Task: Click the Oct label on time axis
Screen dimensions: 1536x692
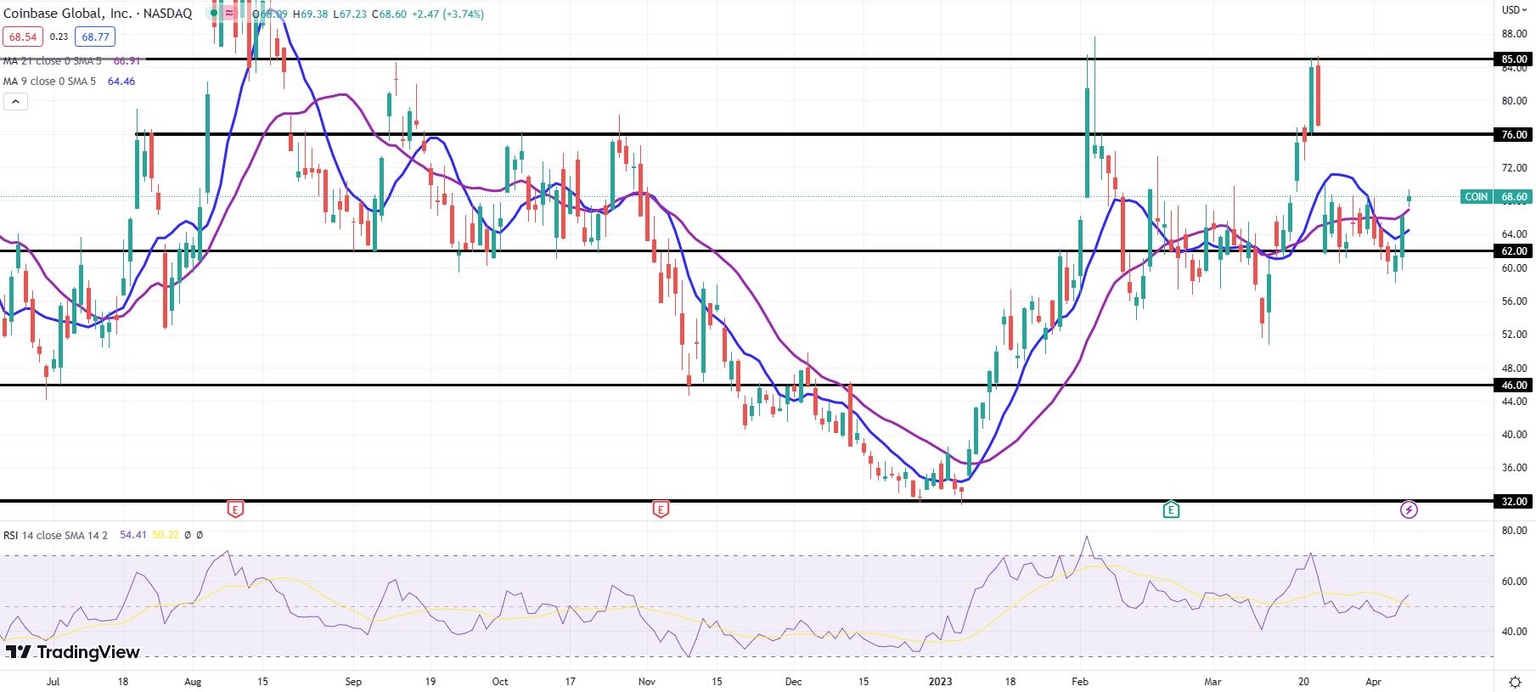Action: (500, 680)
